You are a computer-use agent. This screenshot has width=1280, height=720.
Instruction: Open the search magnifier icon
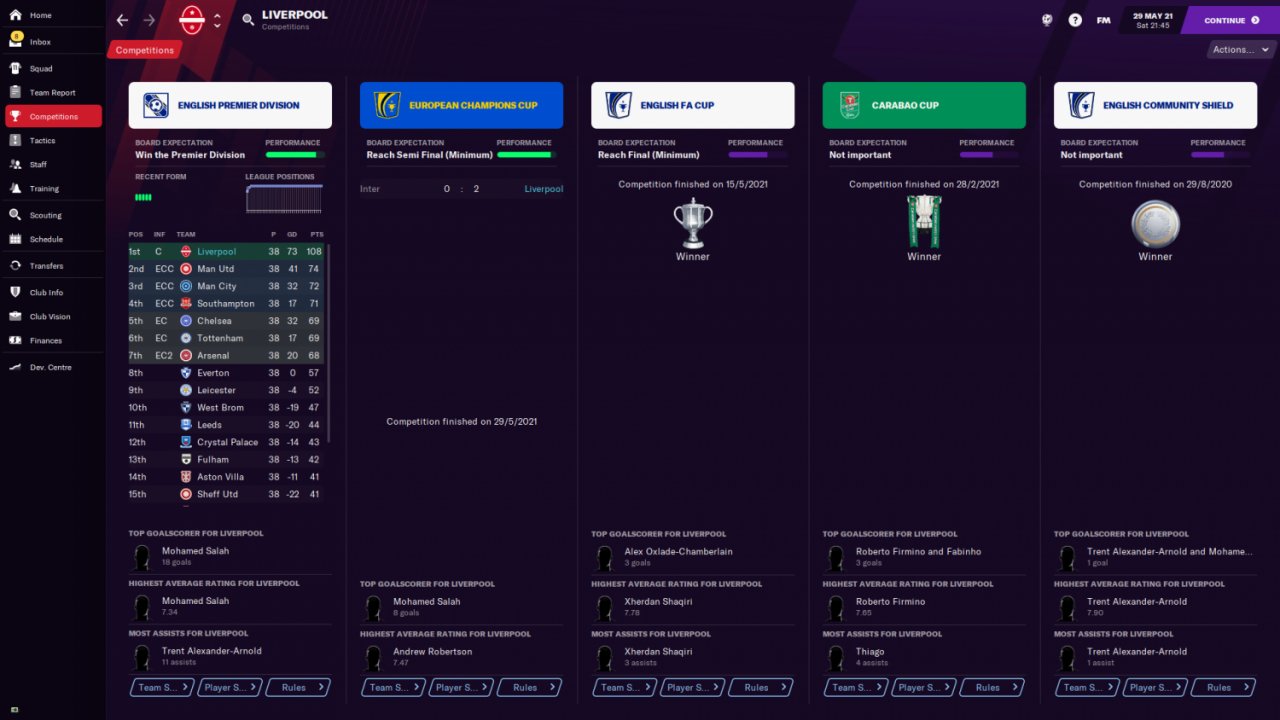click(247, 19)
